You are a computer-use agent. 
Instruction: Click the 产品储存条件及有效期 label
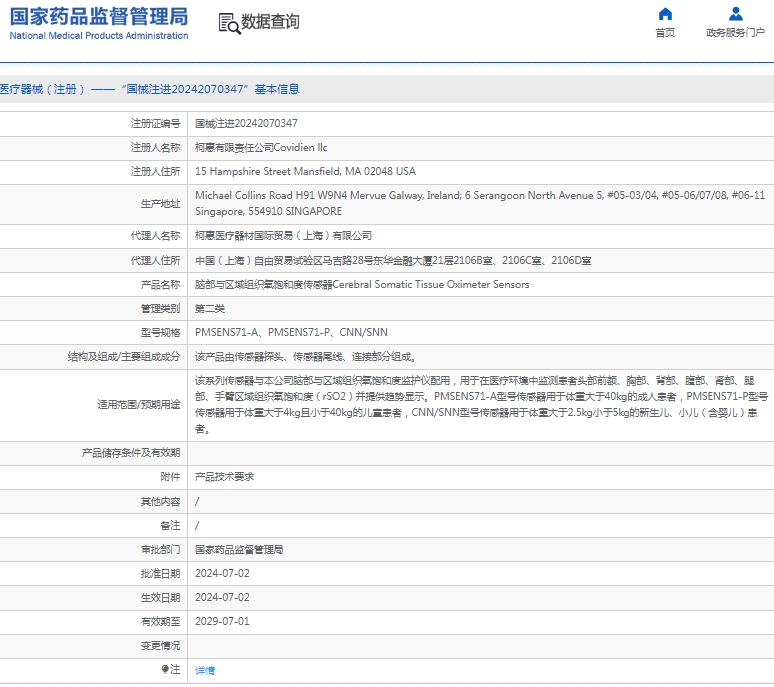click(131, 453)
